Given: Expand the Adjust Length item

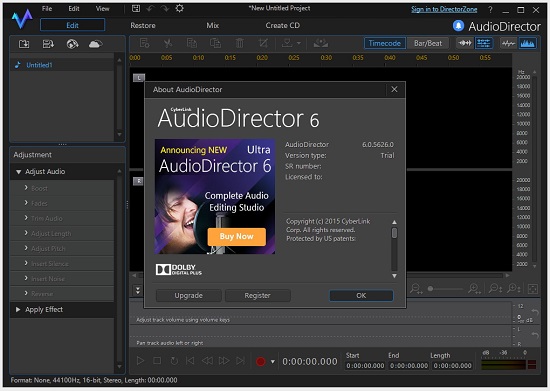Looking at the screenshot, I should click(26, 233).
